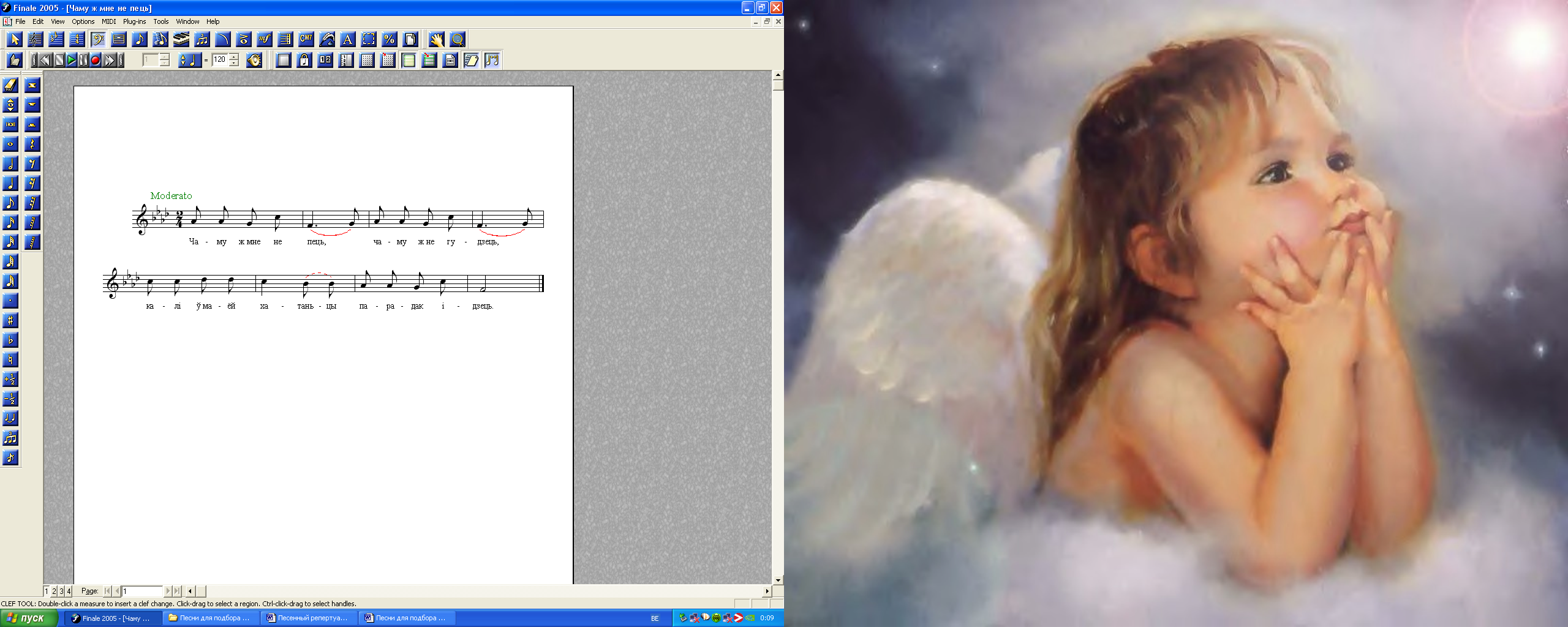The width and height of the screenshot is (1568, 627).
Task: Open the пуск Start button
Action: [29, 618]
